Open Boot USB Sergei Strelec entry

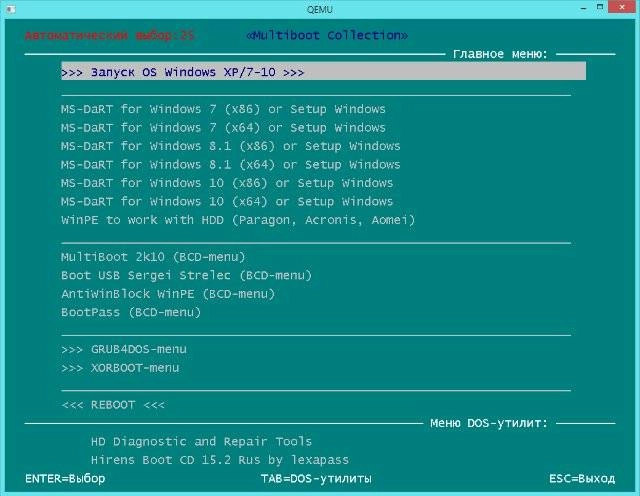(x=187, y=275)
